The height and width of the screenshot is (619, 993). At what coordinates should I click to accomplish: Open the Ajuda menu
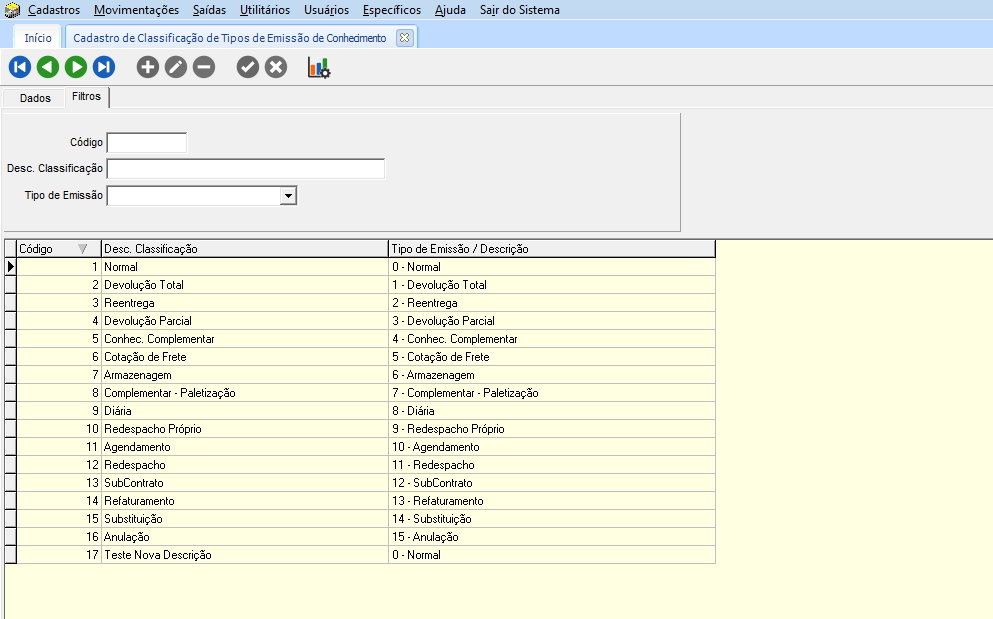tap(450, 10)
